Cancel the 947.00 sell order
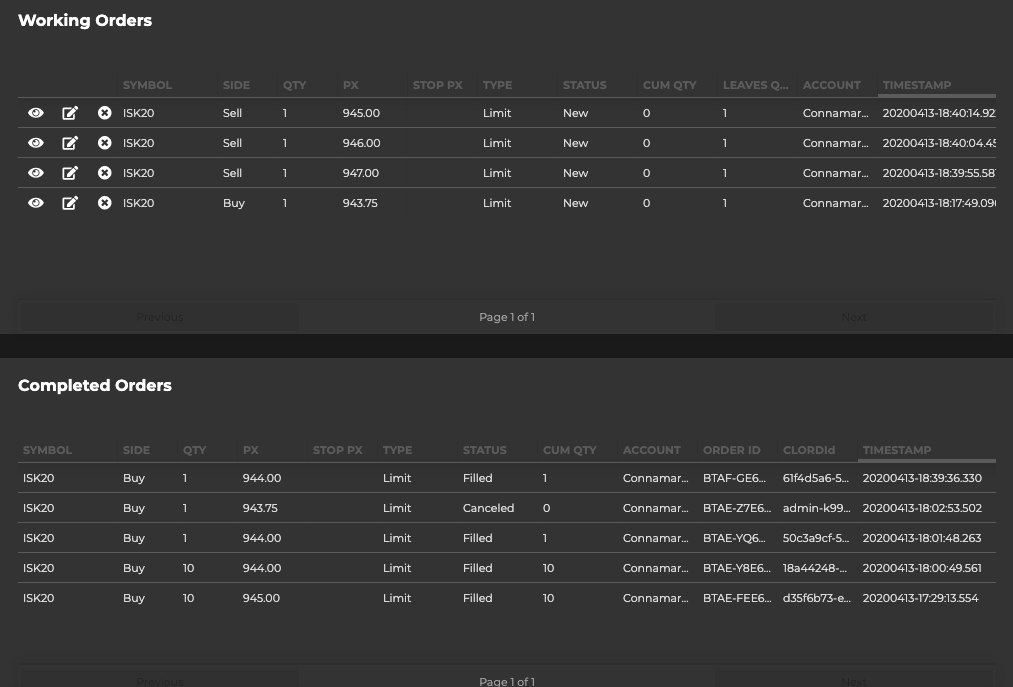This screenshot has height=687, width=1013. coord(105,173)
